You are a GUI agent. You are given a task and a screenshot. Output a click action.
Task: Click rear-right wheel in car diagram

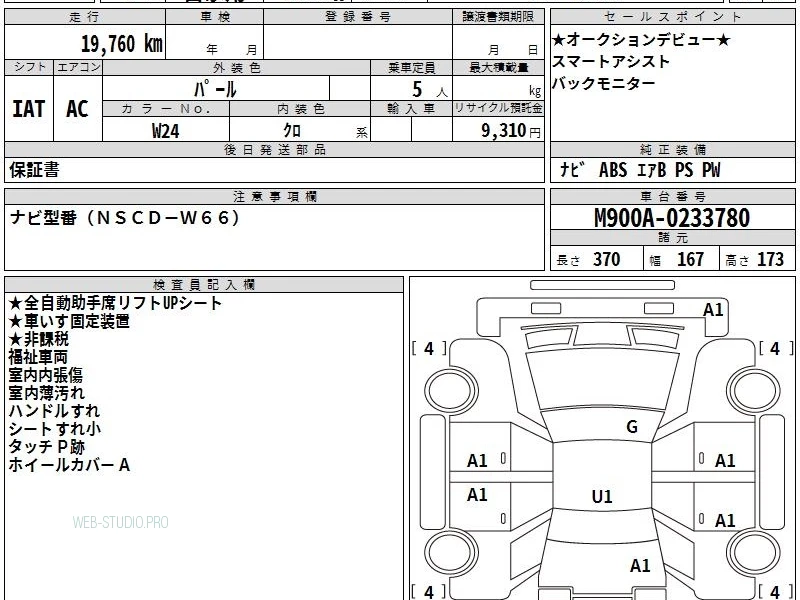tap(754, 553)
